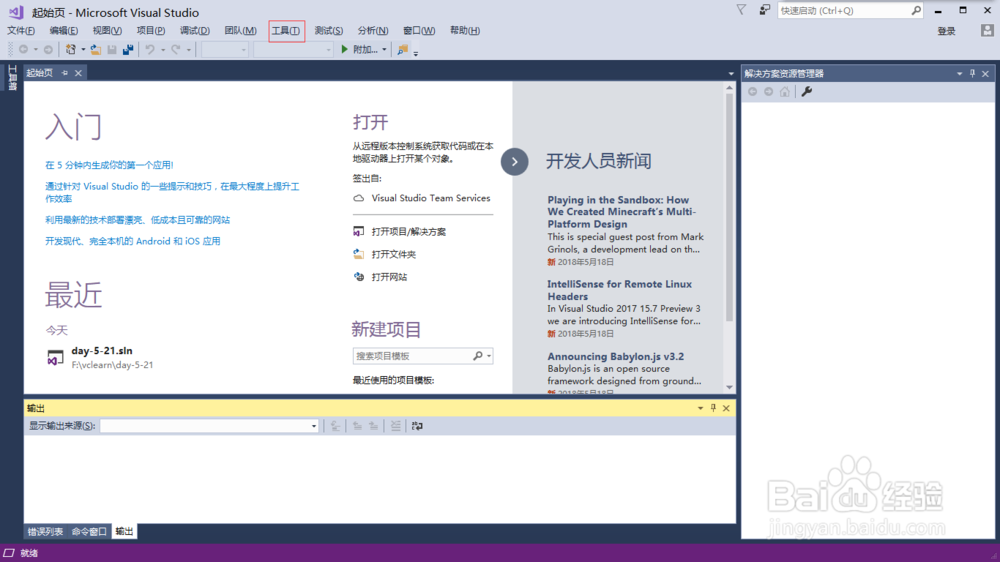Click the New Project toolbar icon

point(70,49)
